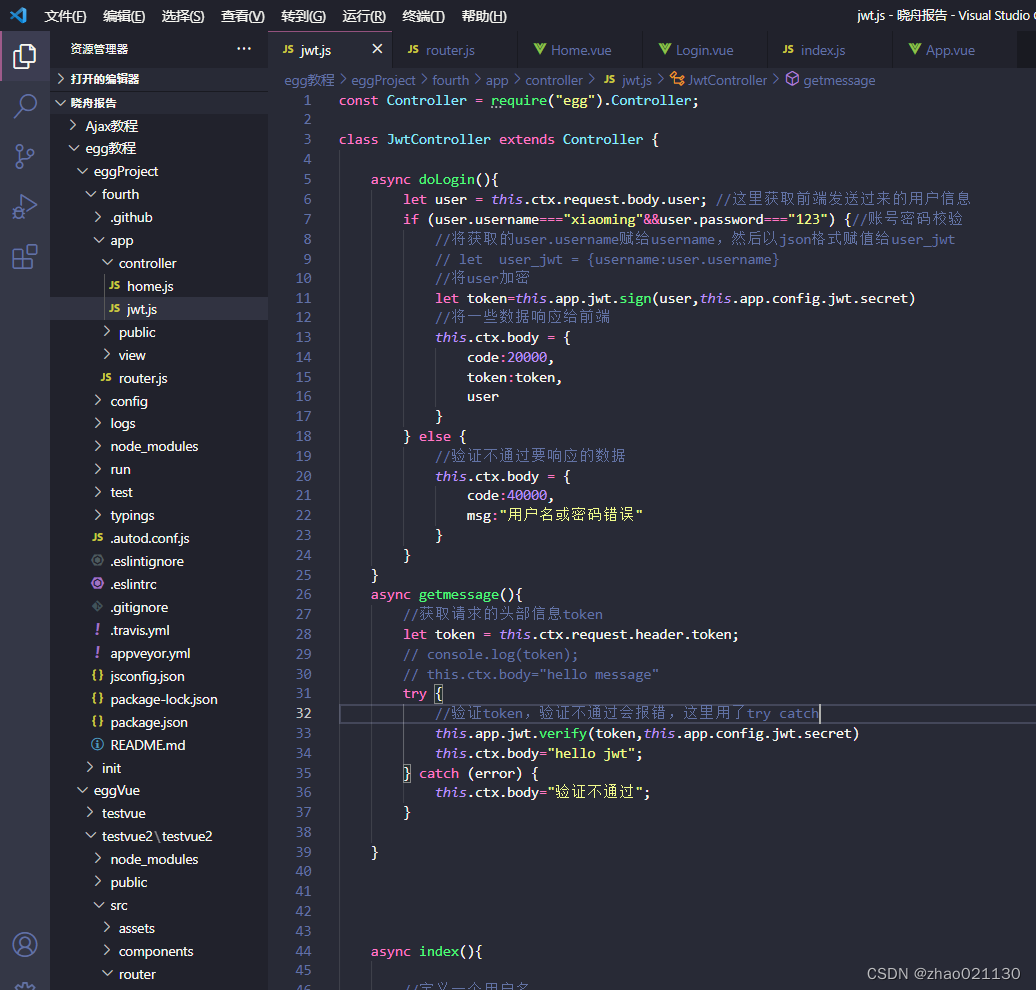Open explorer's more actions ellipsis
1036x990 pixels.
point(244,49)
